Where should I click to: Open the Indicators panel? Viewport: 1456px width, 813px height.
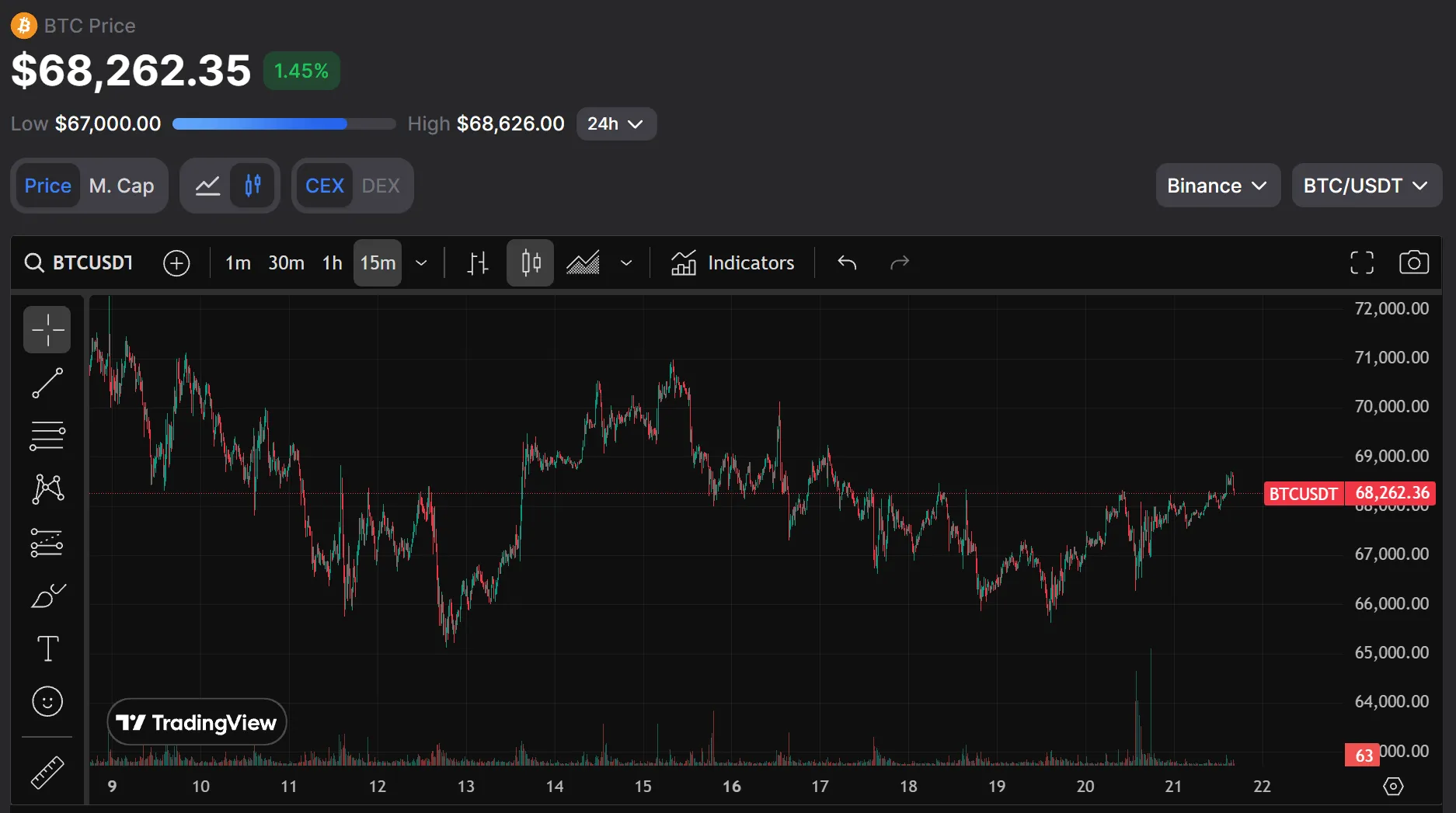[x=733, y=262]
